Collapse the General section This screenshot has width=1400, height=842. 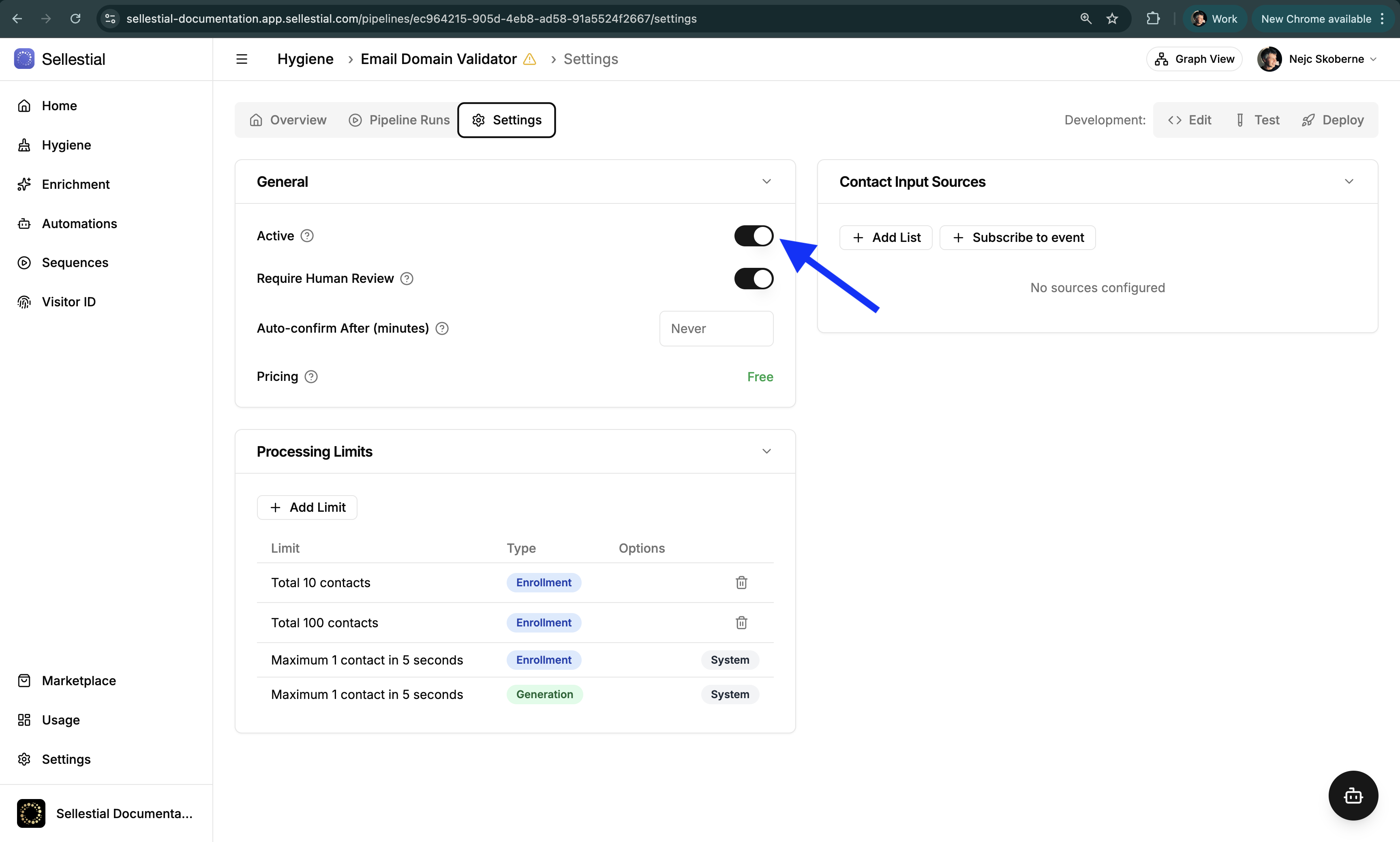click(766, 182)
